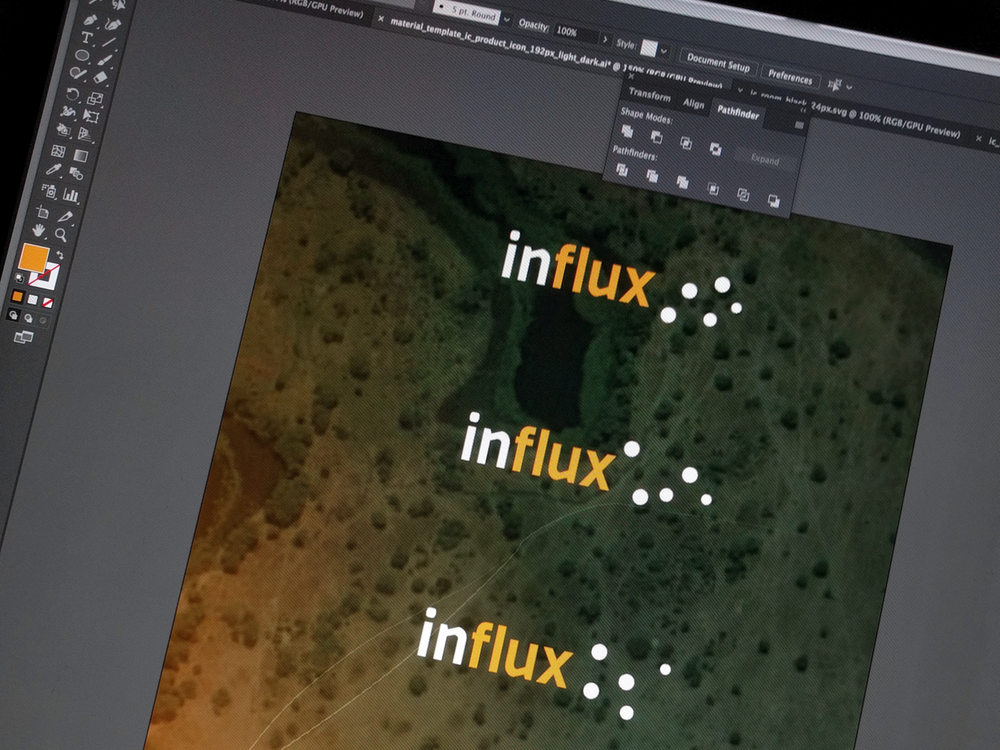Open the Pathfinder panel options menu
Screen dimensions: 1000x750
[x=799, y=126]
